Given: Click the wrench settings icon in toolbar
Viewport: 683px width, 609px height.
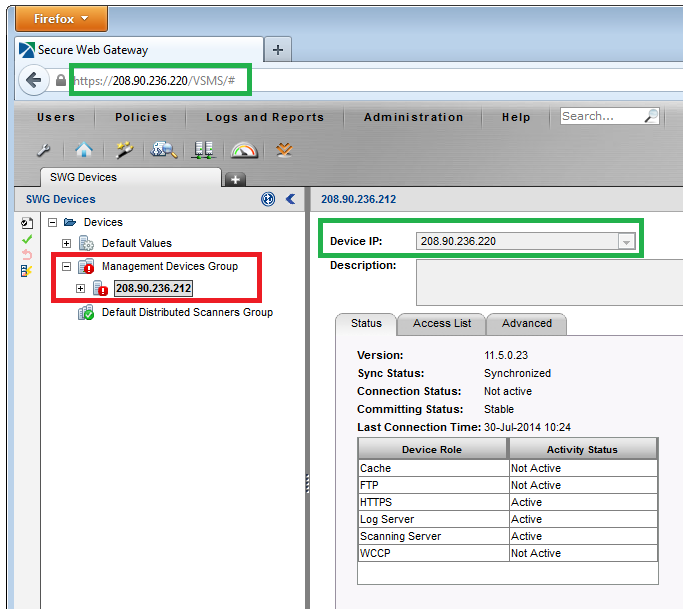Looking at the screenshot, I should coord(43,150).
